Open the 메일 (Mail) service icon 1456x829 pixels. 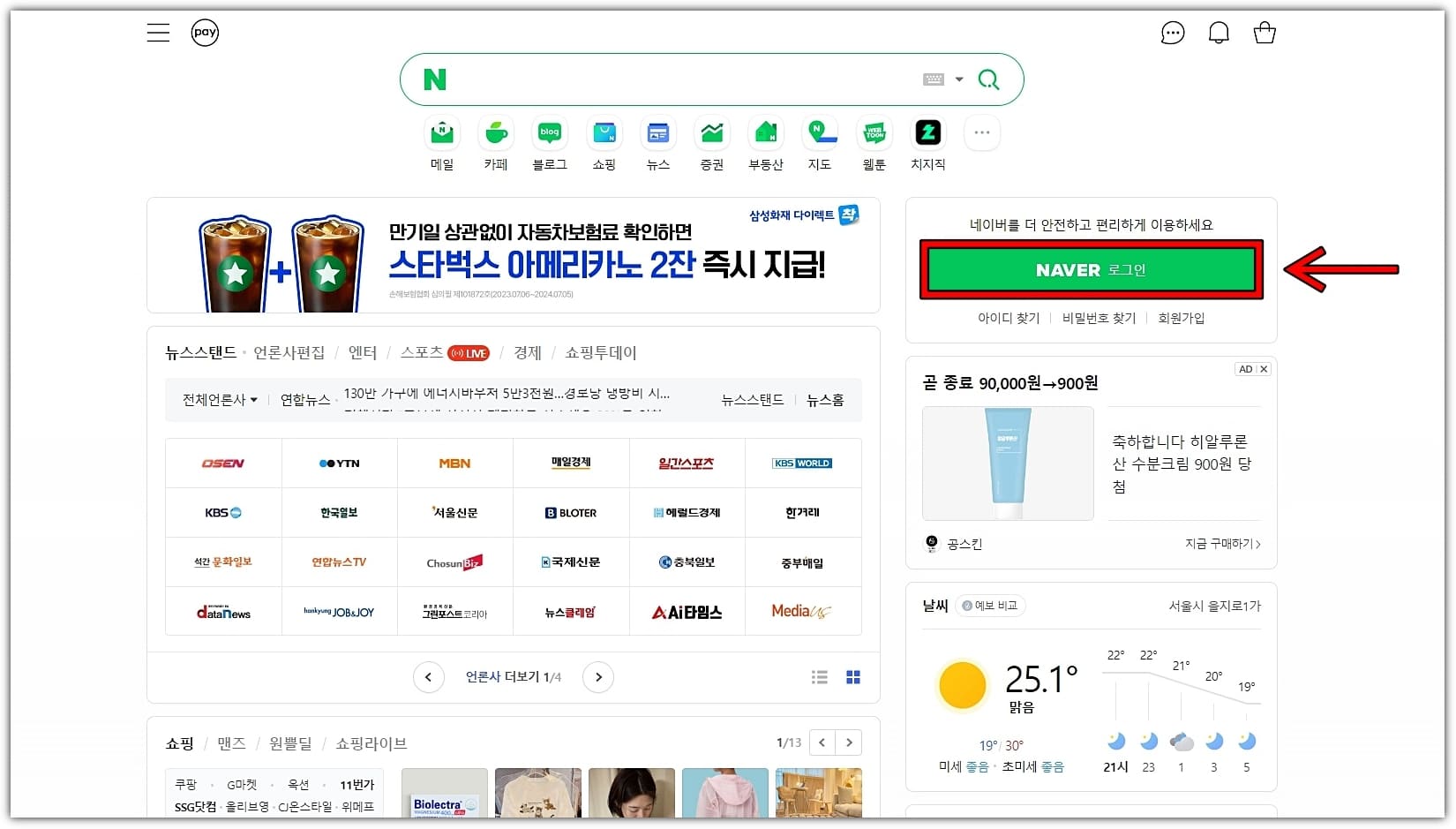[441, 132]
